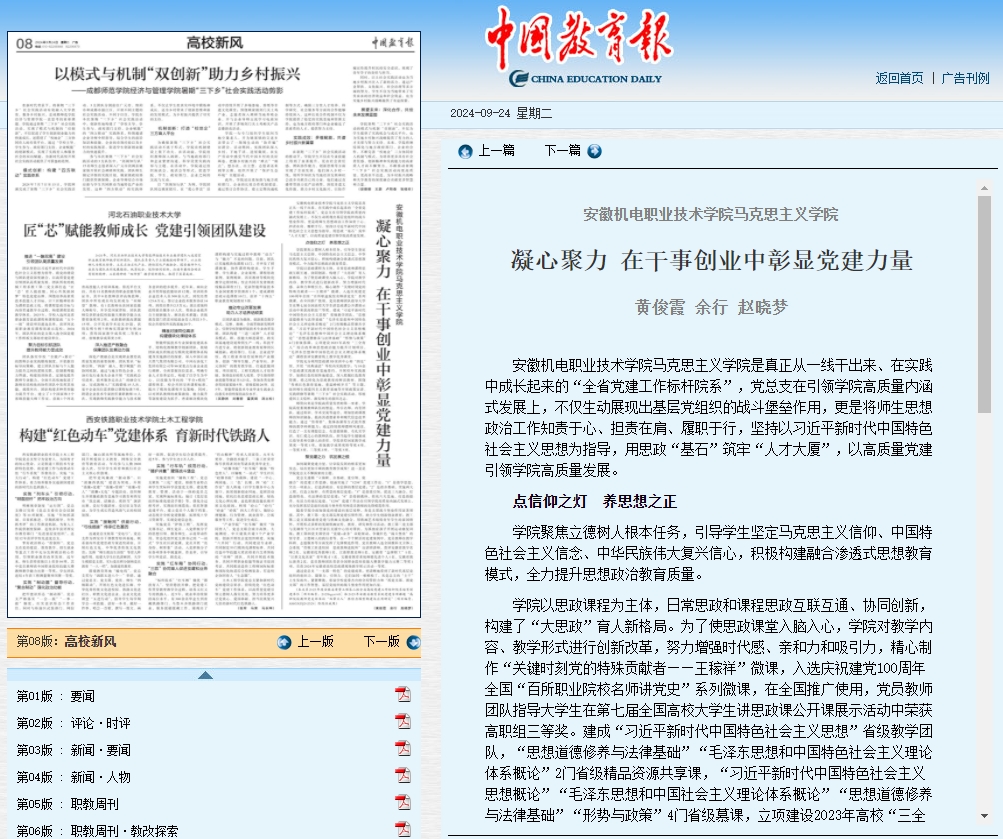
Task: Open PDF icon for 第06版 职教周刊·教改探索
Action: (x=403, y=829)
